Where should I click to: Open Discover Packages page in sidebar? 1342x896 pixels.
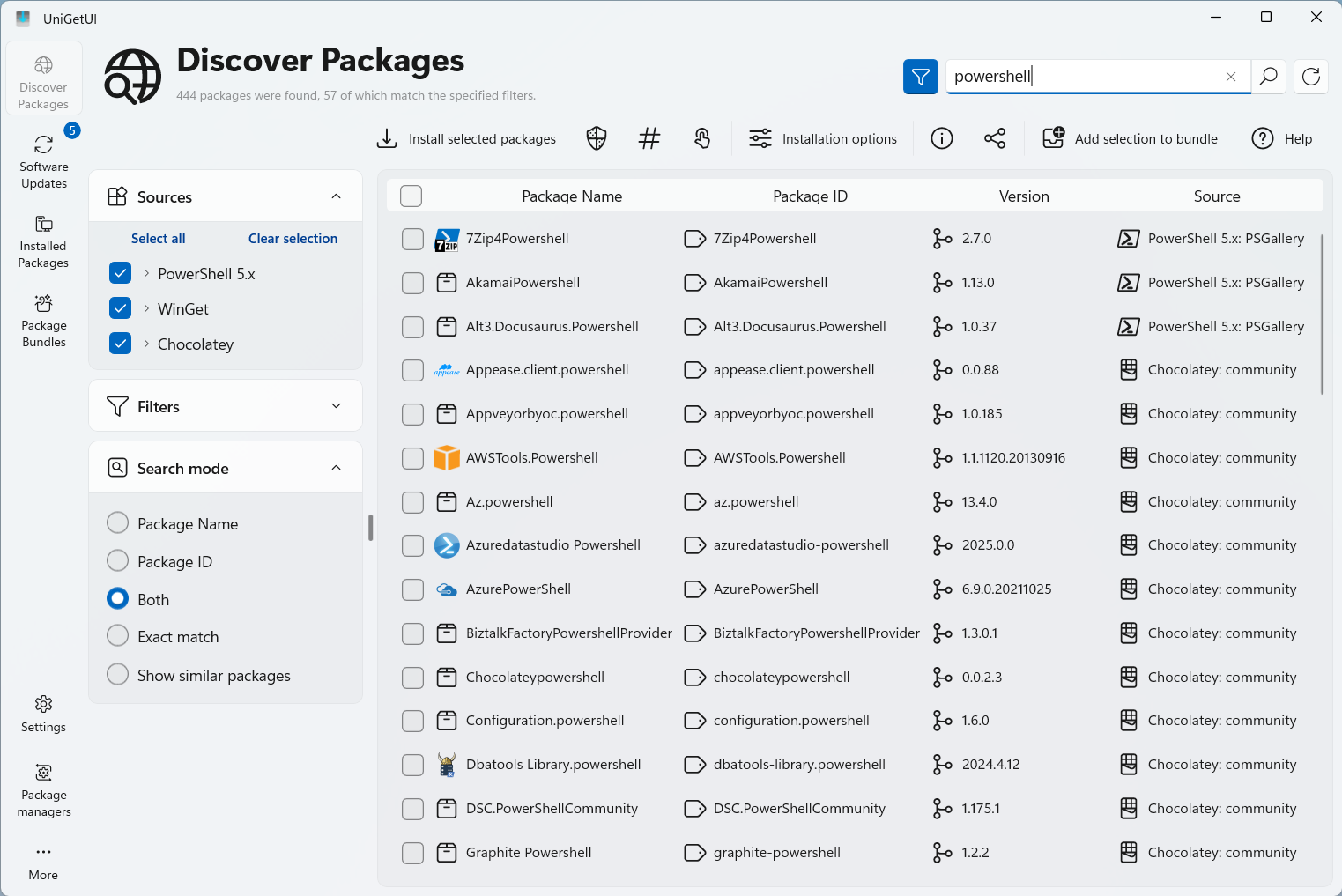[43, 79]
